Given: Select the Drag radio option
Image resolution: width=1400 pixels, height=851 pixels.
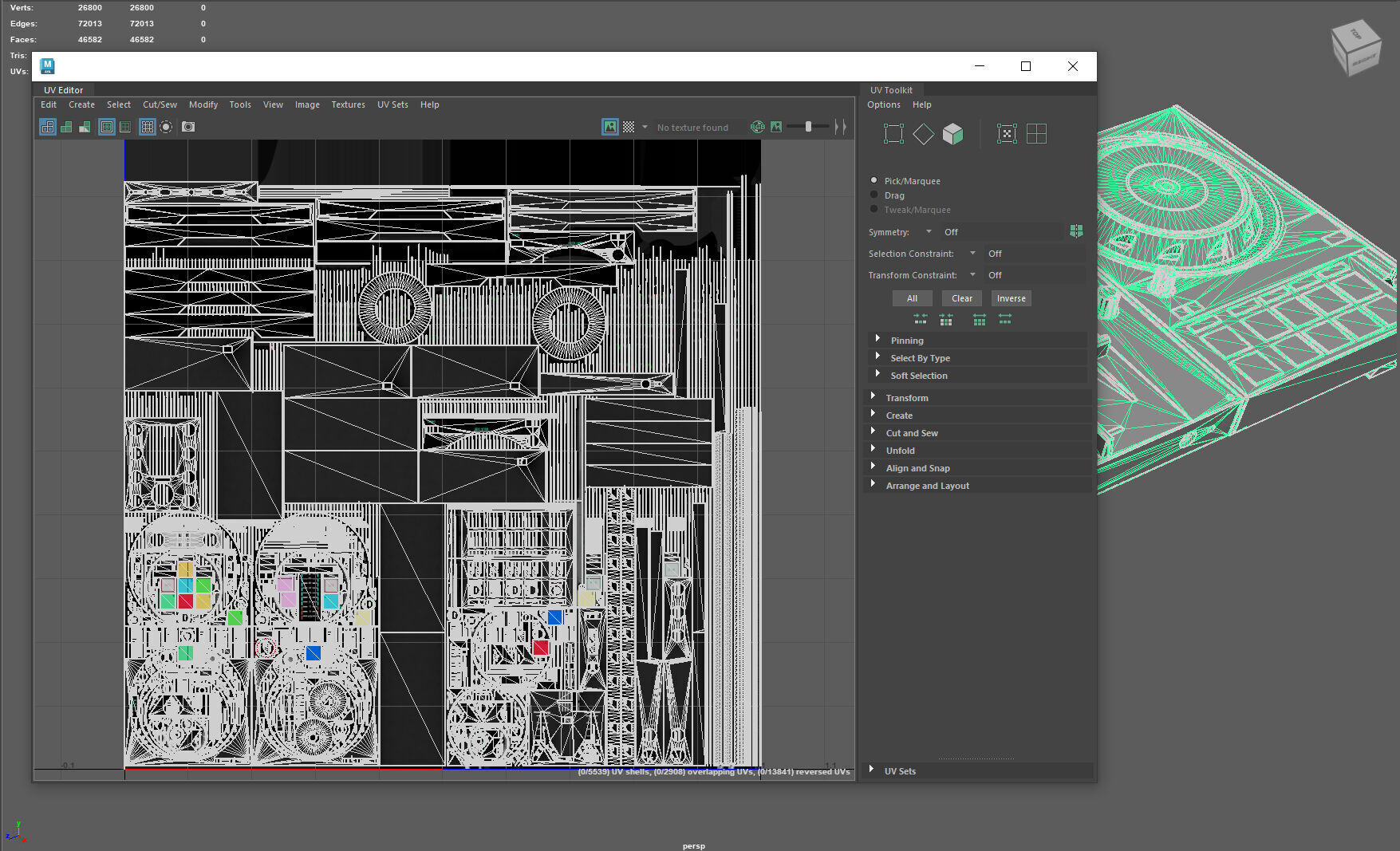Looking at the screenshot, I should [x=874, y=195].
